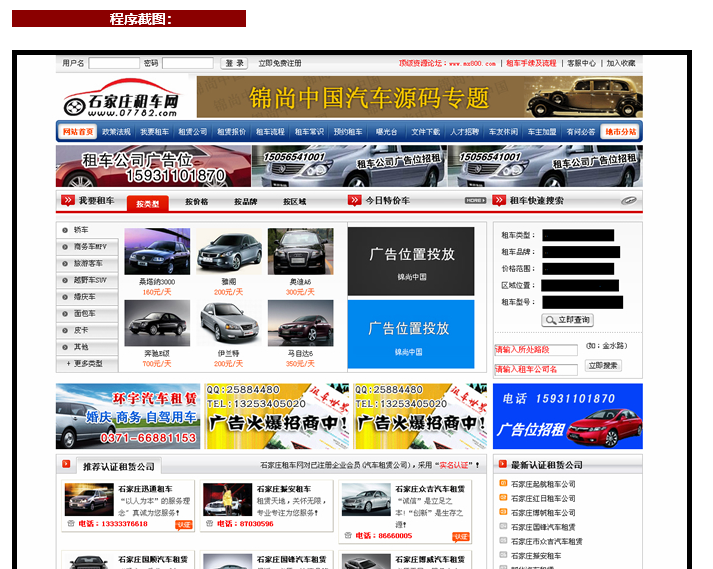Click the chain link icon in quick search header
Image resolution: width=713 pixels, height=569 pixels.
628,201
